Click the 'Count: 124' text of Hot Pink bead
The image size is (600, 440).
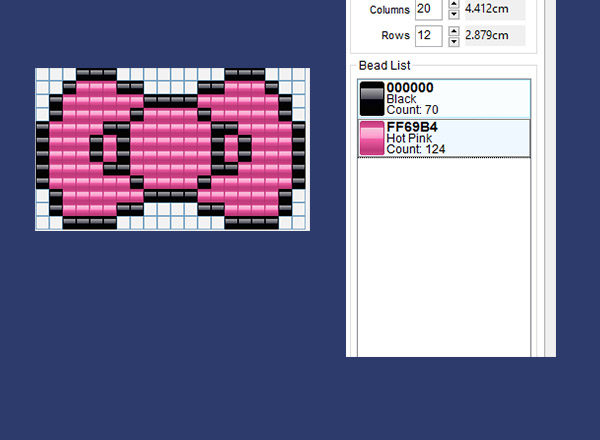pos(416,149)
